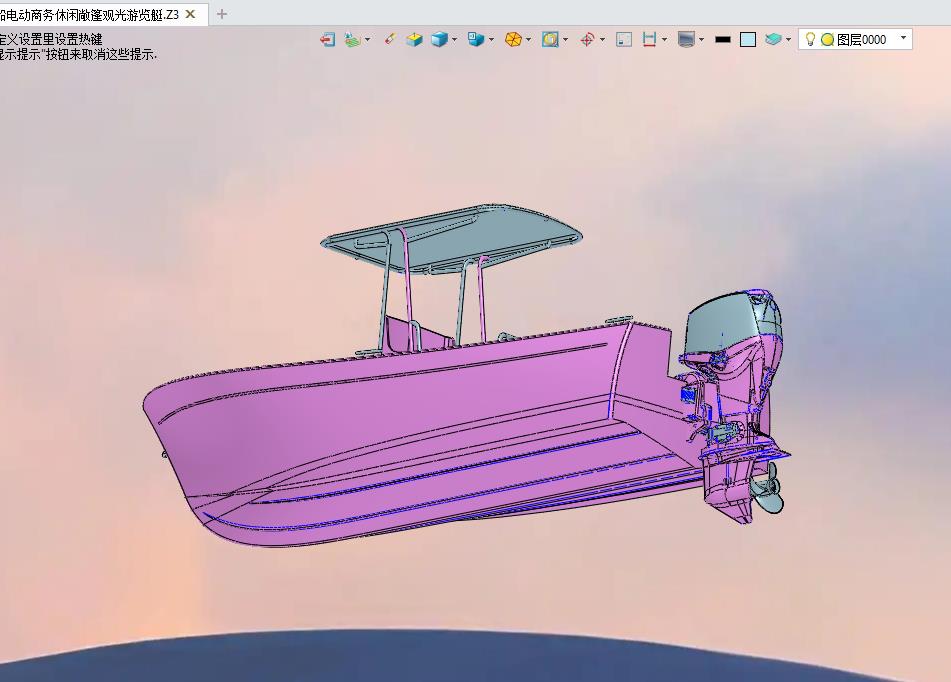Select the red eraser/pencil toolbar icon

pyautogui.click(x=389, y=40)
